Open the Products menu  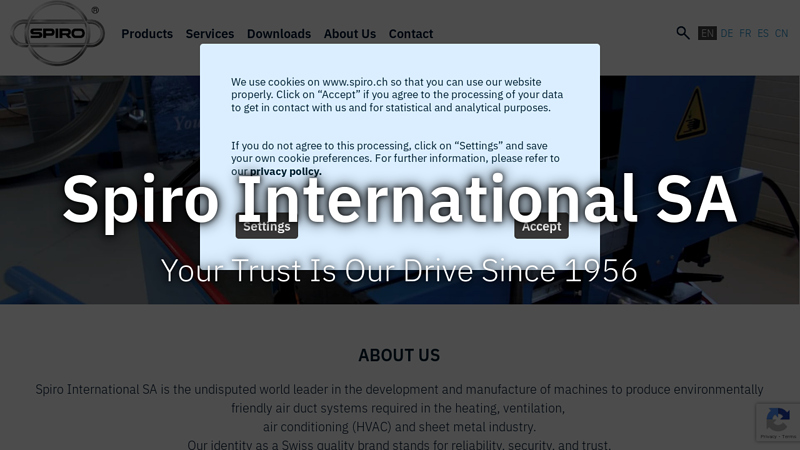coord(147,34)
